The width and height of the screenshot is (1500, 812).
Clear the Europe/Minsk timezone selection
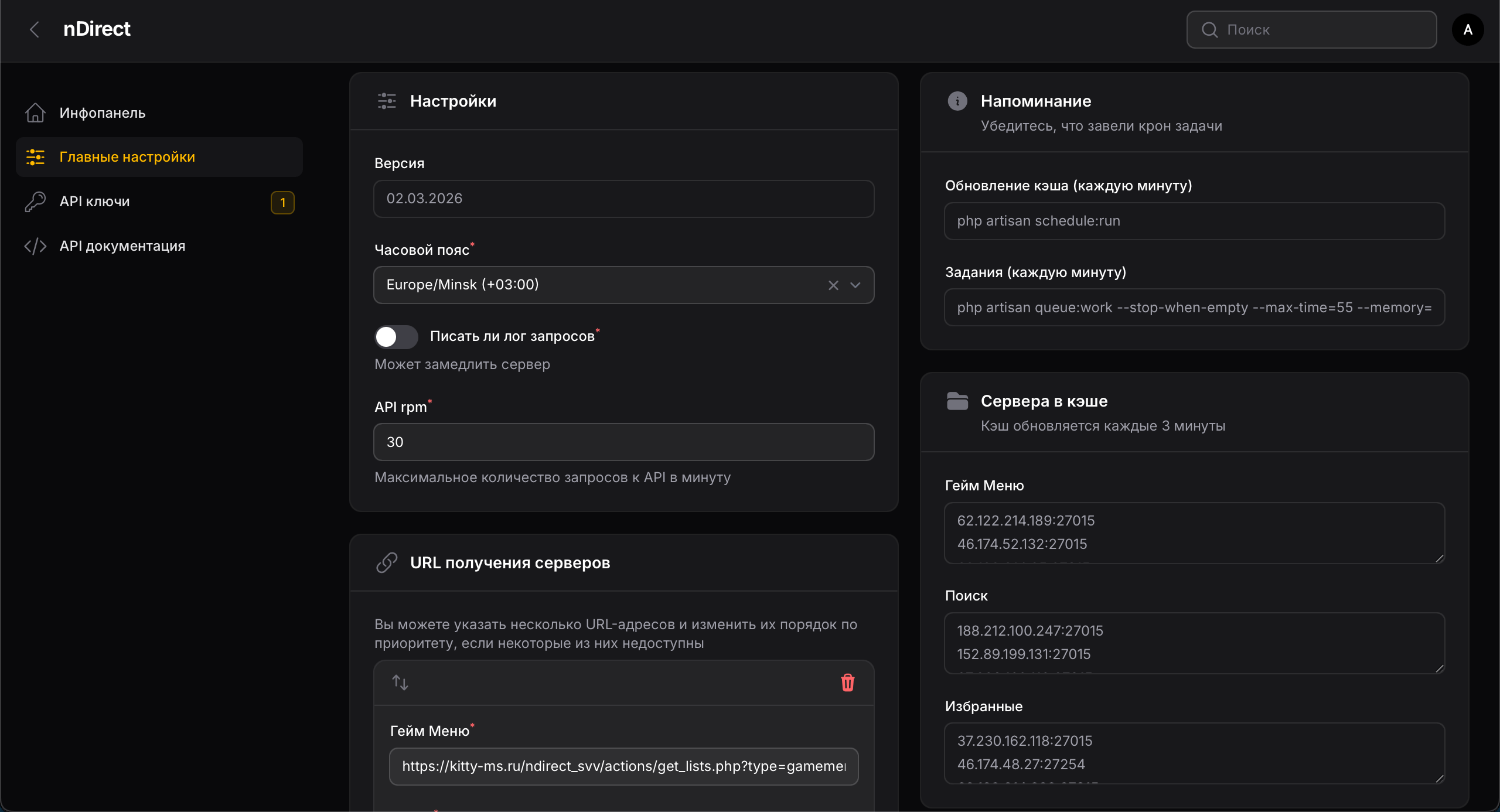pyautogui.click(x=833, y=285)
